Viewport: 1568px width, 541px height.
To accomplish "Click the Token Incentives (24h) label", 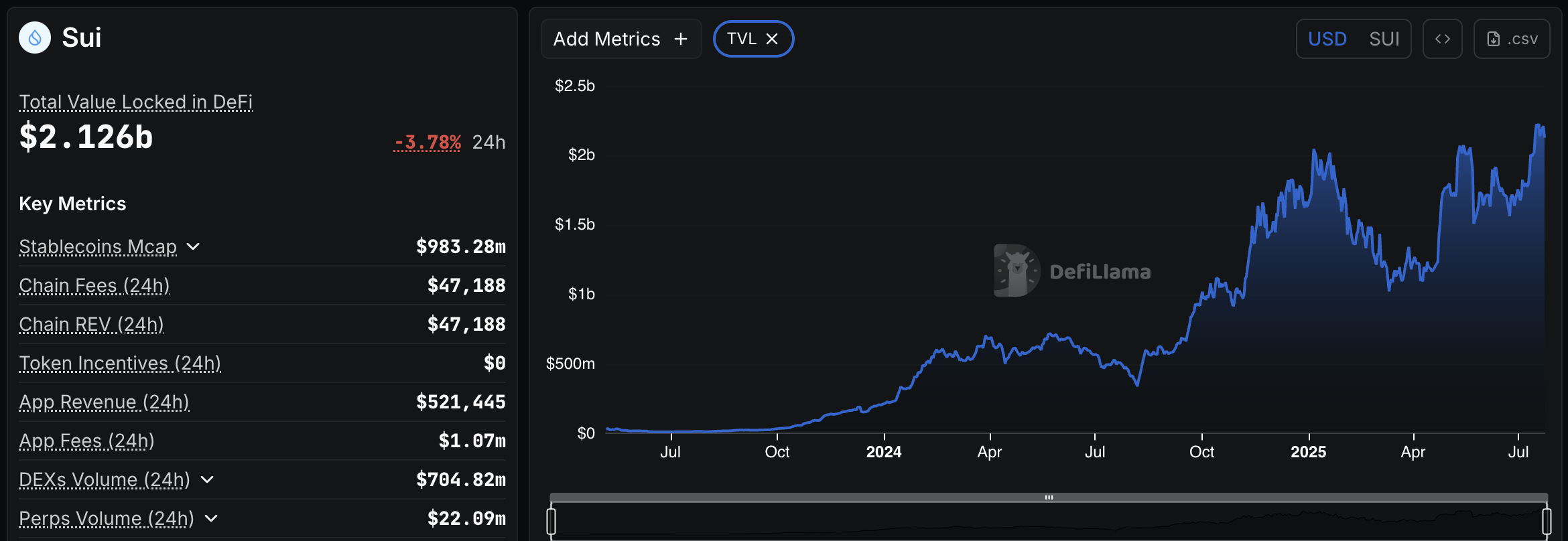I will [120, 364].
